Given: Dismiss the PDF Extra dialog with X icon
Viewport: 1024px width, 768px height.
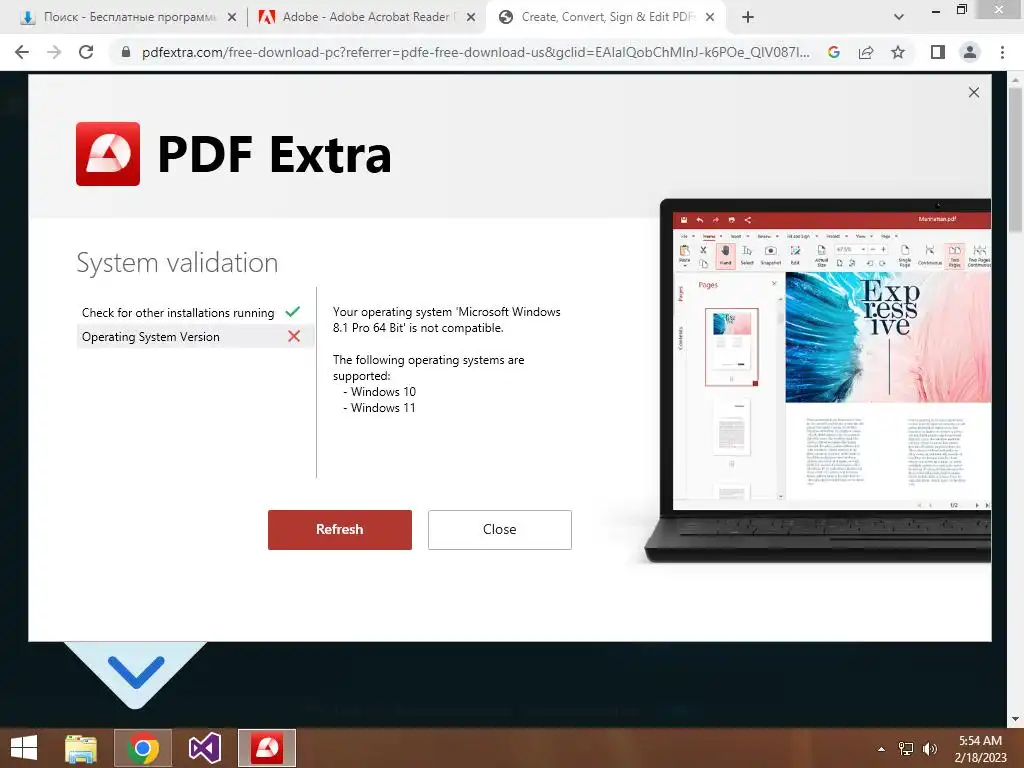Looking at the screenshot, I should [x=974, y=93].
